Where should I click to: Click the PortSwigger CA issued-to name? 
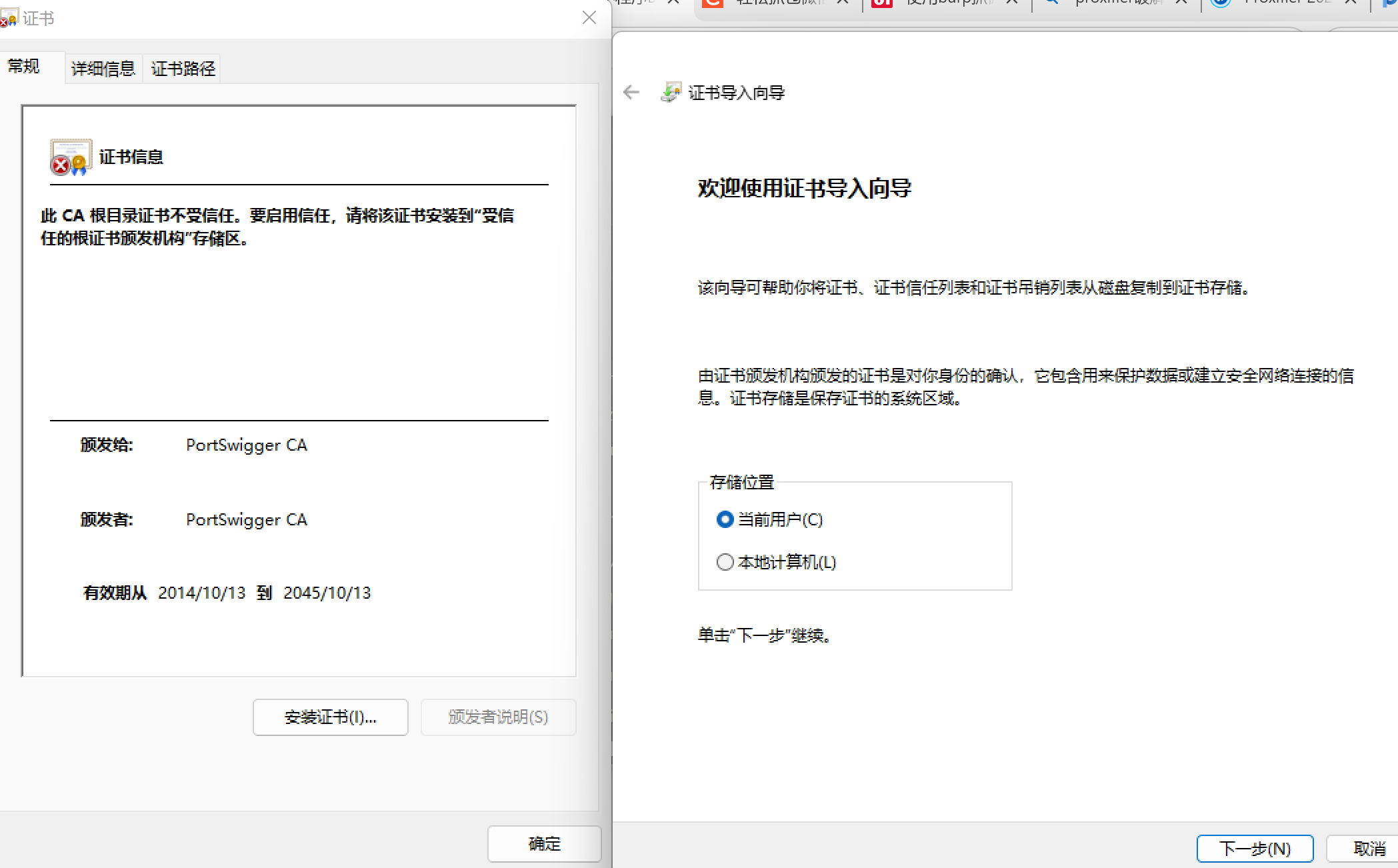pos(246,445)
